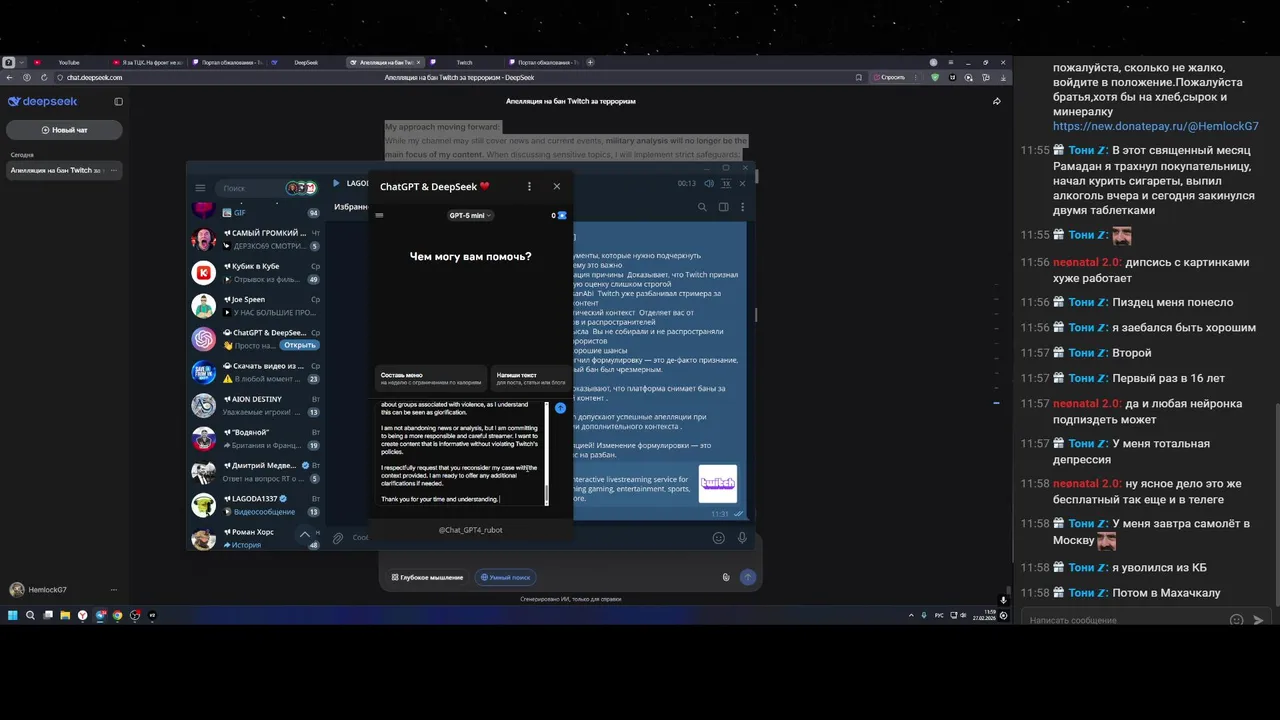The height and width of the screenshot is (720, 1280).
Task: Search within the Telegram chat using the magnifier icon
Action: 702,207
